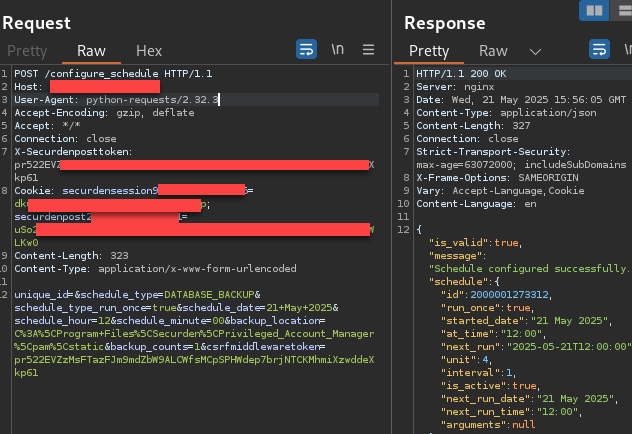The width and height of the screenshot is (632, 434).
Task: Open the Request editor hamburger options menu
Action: [368, 49]
